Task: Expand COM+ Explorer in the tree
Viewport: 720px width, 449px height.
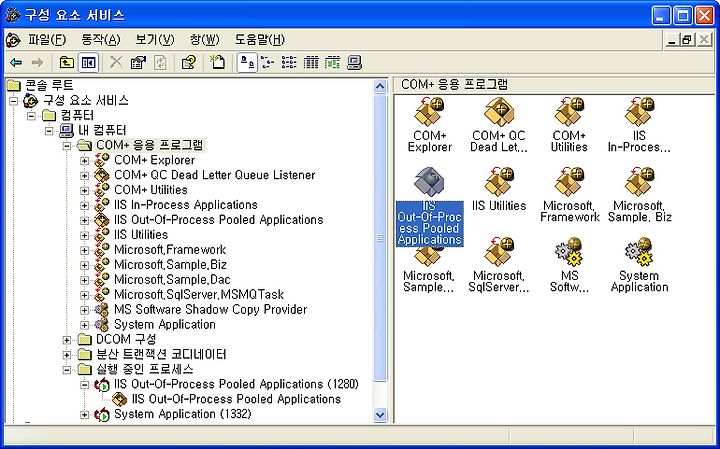Action: [x=84, y=161]
